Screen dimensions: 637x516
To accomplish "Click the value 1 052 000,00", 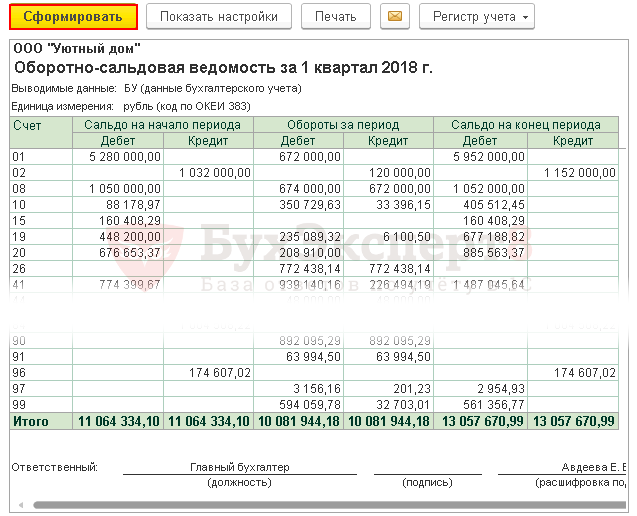I will click(489, 189).
